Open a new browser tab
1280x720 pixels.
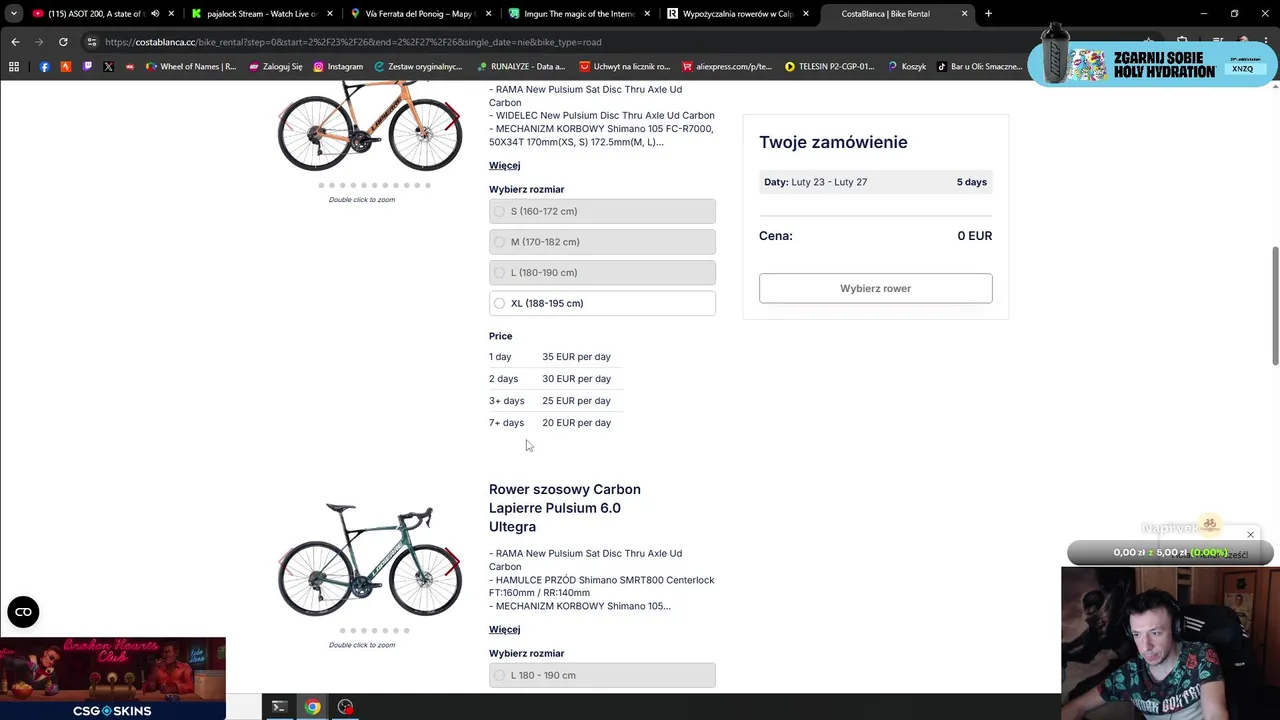coord(988,14)
